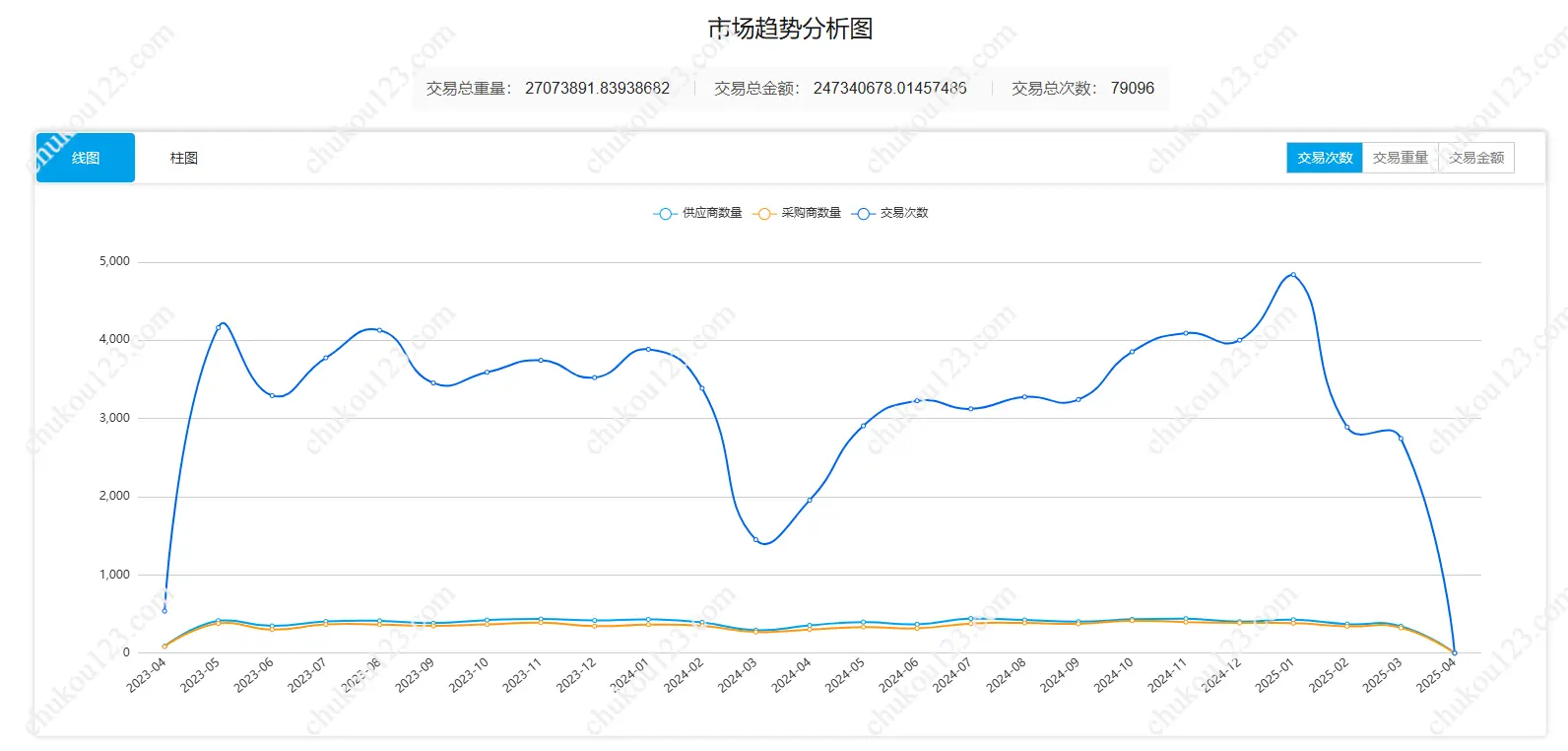The width and height of the screenshot is (1568, 751).
Task: Click the 2023-08 data point on blue line
Action: [379, 330]
